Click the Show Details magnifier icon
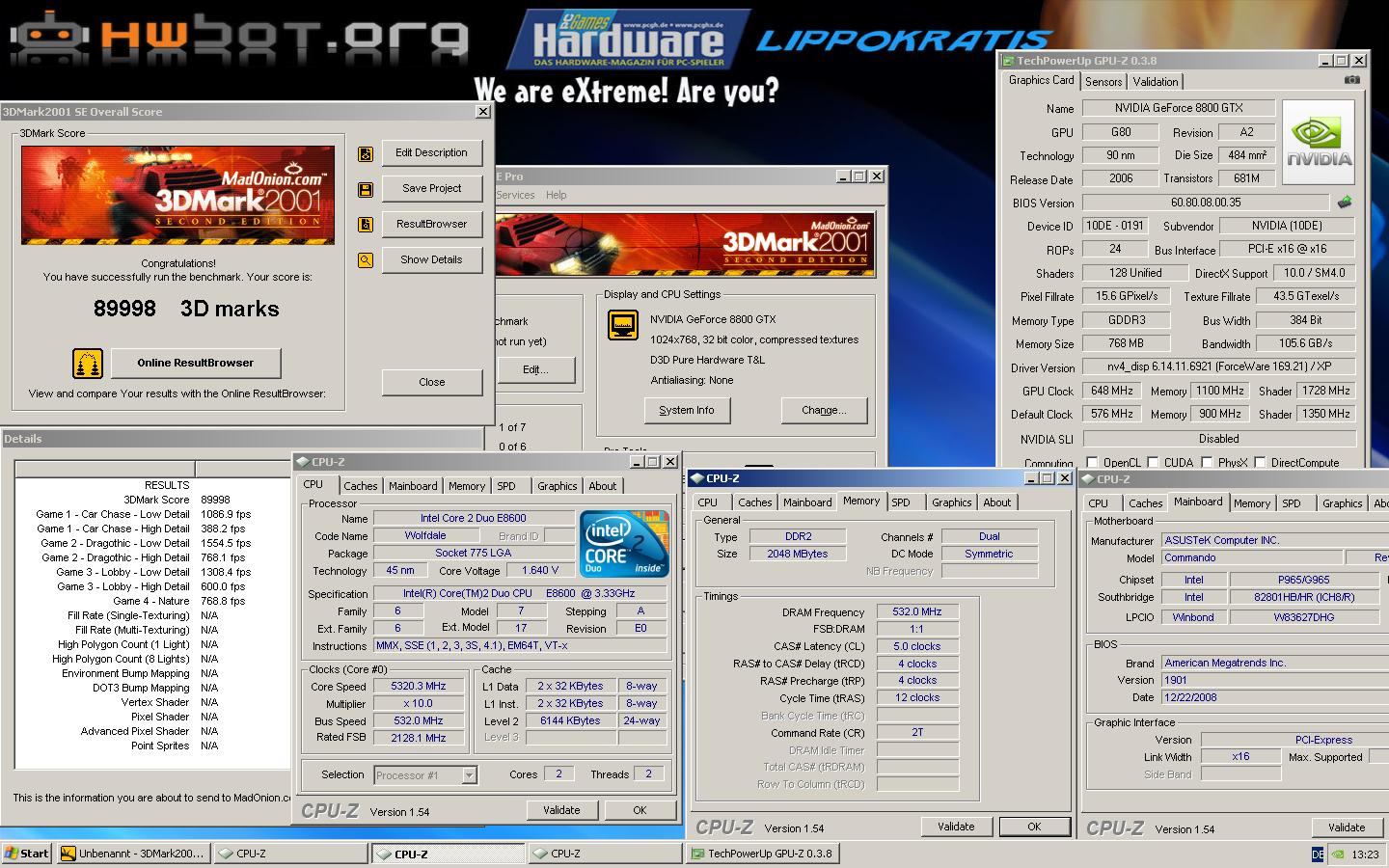 click(366, 260)
